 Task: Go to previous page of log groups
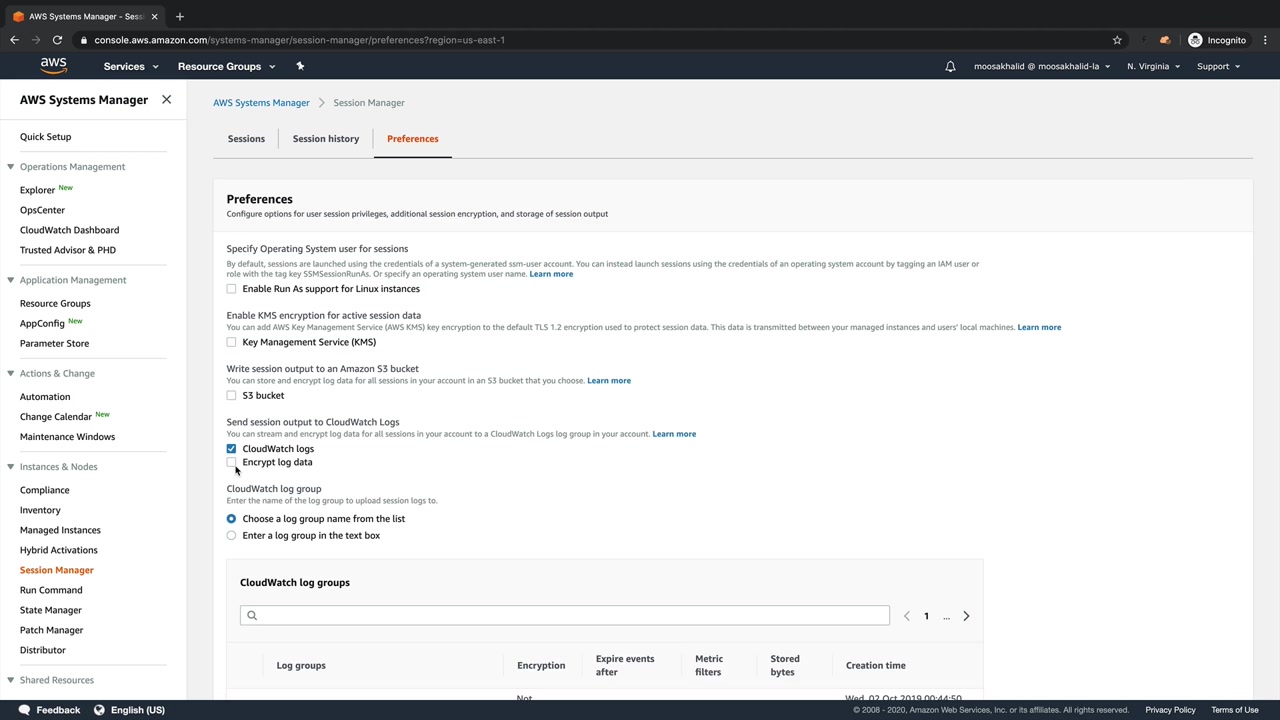point(907,616)
